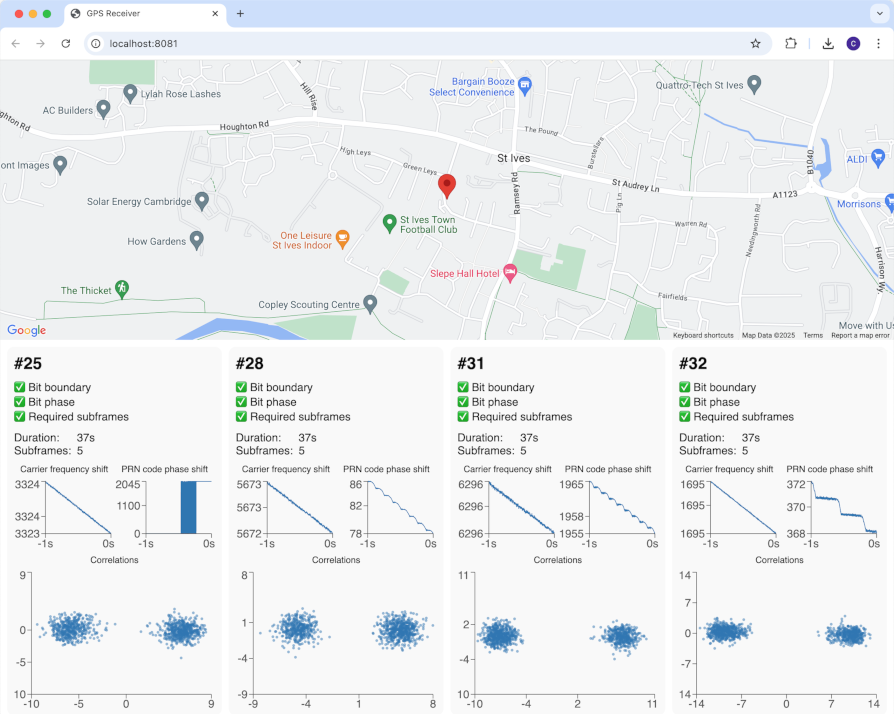Open the Copley Scouting Centre pin
The image size is (894, 714).
[370, 303]
